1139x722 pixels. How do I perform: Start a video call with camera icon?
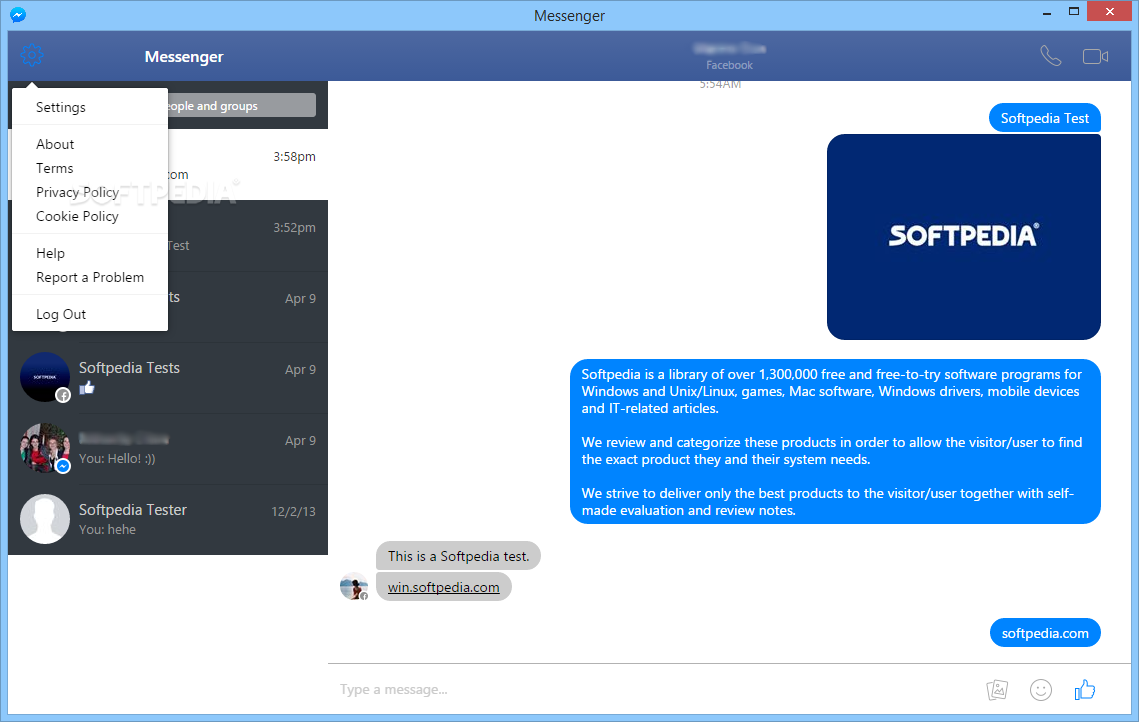tap(1095, 56)
